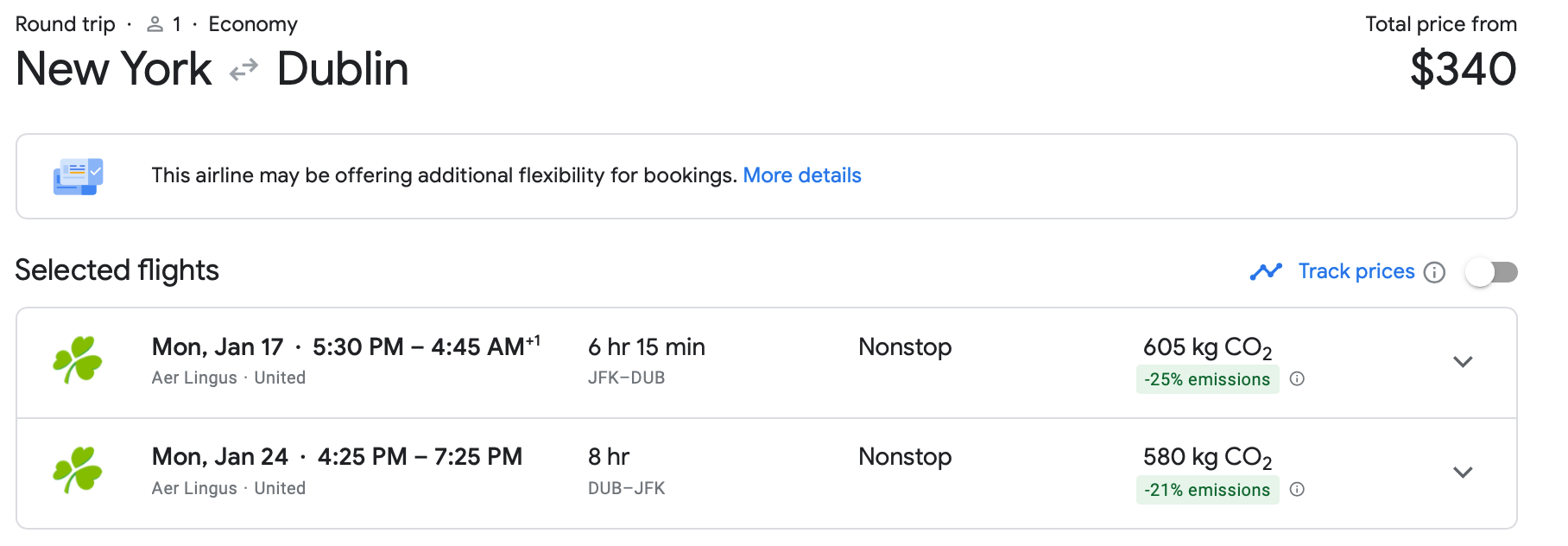This screenshot has height=546, width=1568.
Task: Click the Aer Lingus shamrock logo for outbound flight
Action: pos(78,359)
